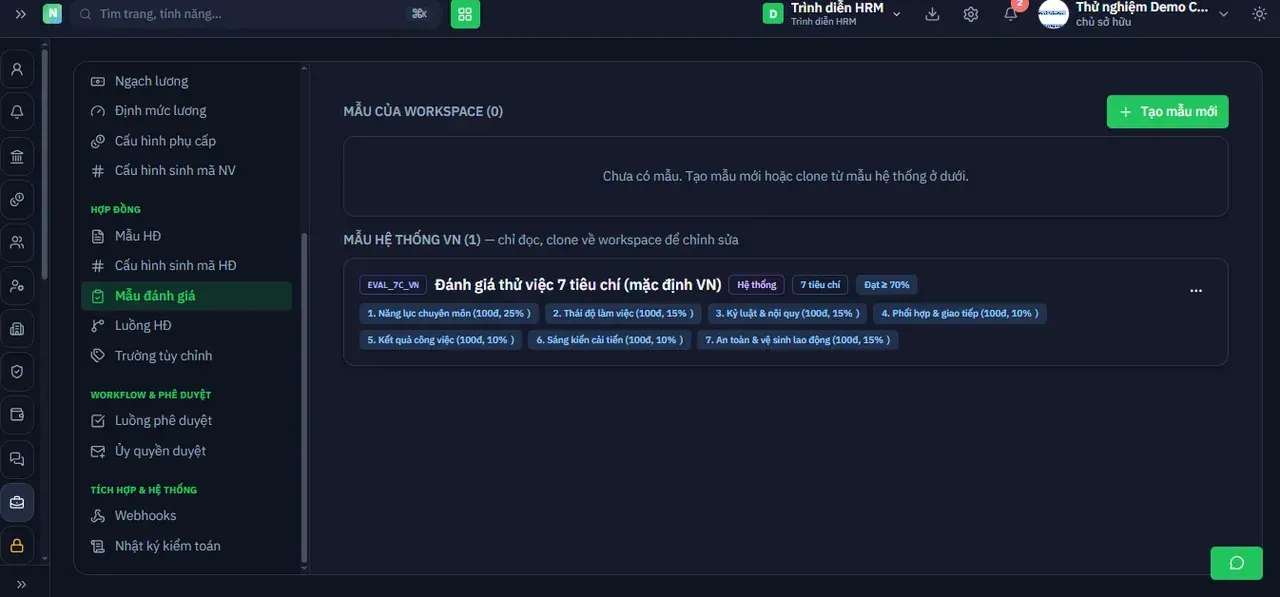Click the title Đánh giá thử việc 7 tiêu chí
The image size is (1280, 597).
(578, 285)
